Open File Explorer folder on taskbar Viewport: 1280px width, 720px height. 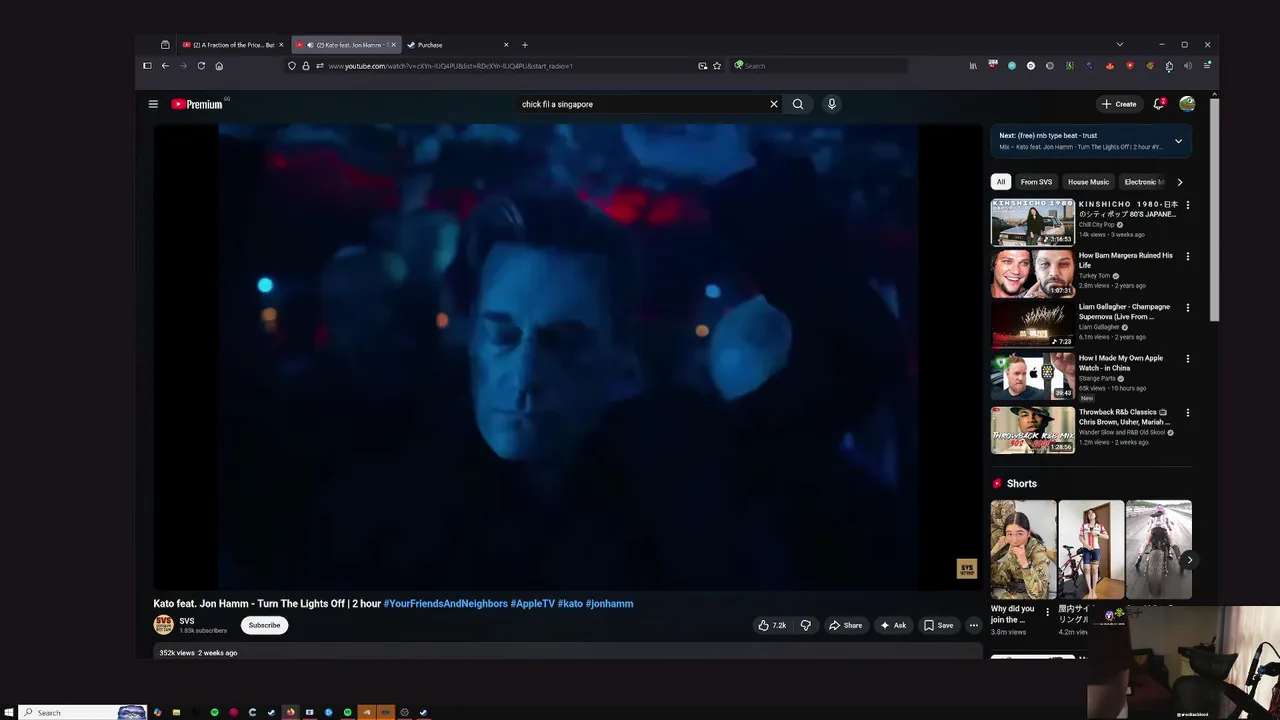[176, 713]
